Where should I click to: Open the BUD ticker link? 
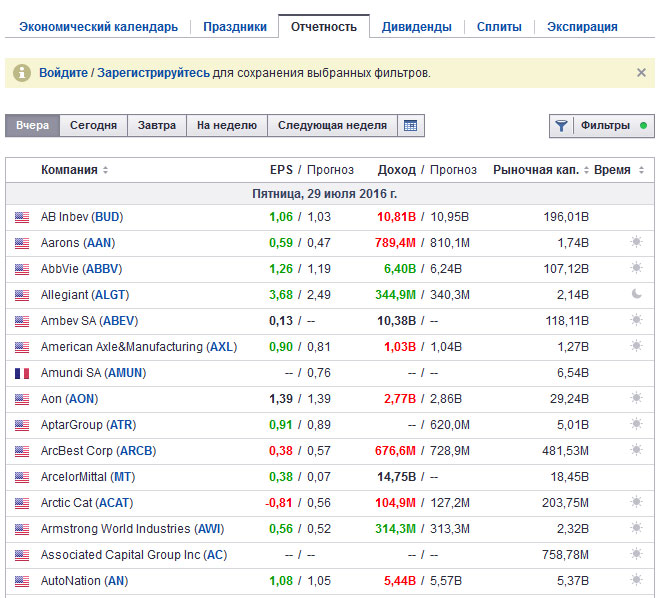pos(107,217)
